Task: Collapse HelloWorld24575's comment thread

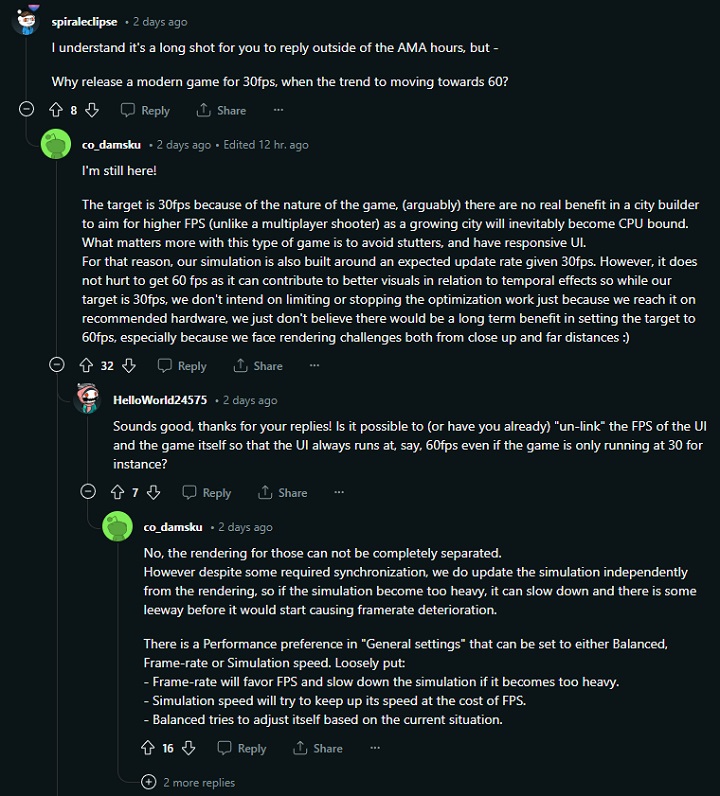Action: pyautogui.click(x=88, y=492)
